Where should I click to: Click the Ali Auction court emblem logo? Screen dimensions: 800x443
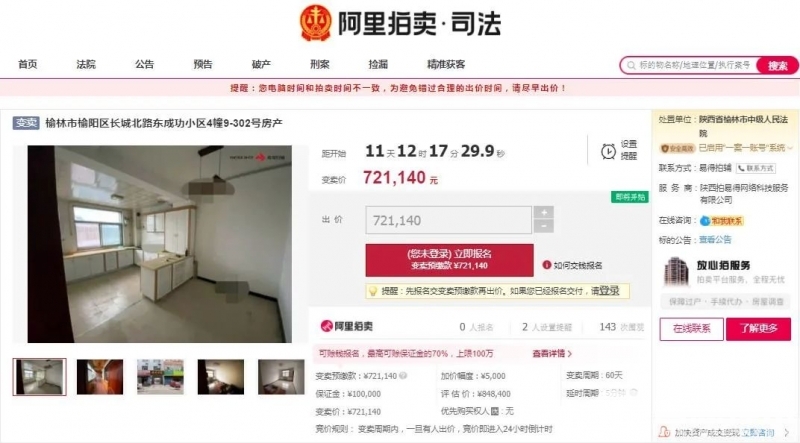click(315, 23)
